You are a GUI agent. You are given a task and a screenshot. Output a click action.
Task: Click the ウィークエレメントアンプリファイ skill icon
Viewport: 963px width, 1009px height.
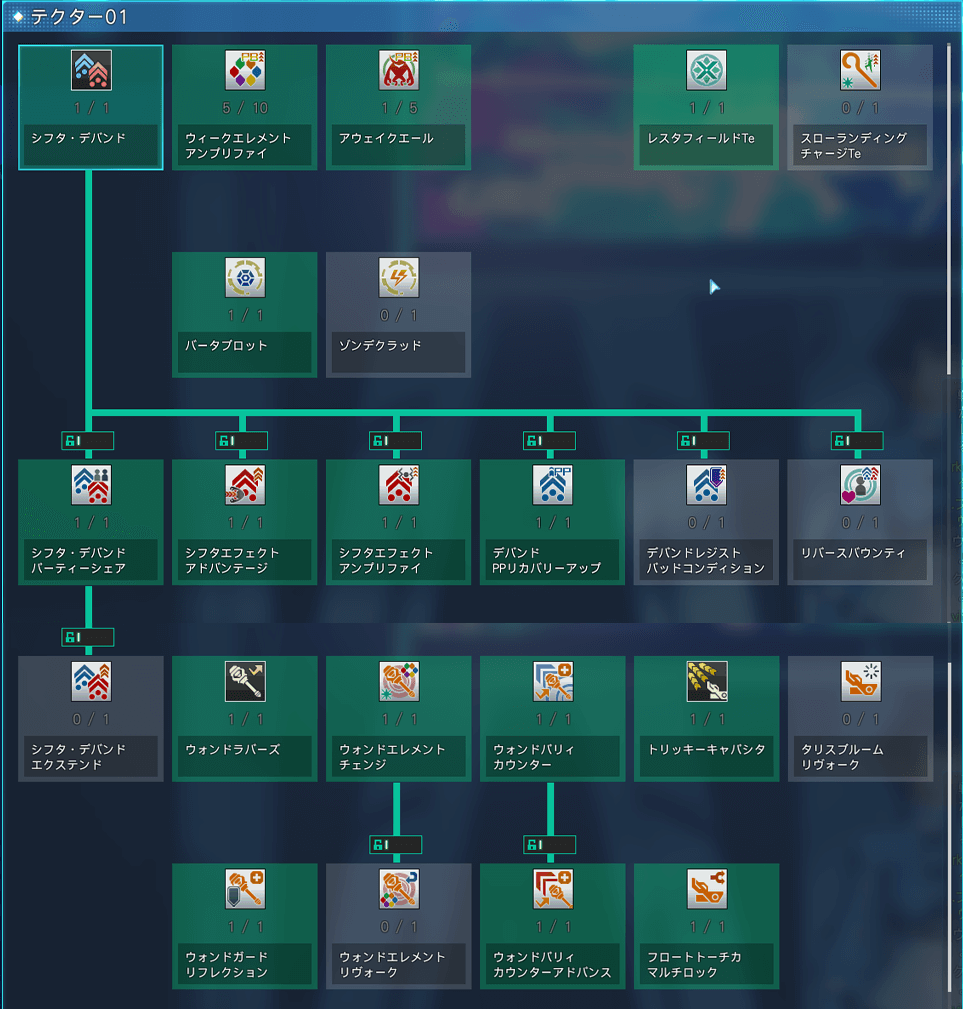[245, 71]
